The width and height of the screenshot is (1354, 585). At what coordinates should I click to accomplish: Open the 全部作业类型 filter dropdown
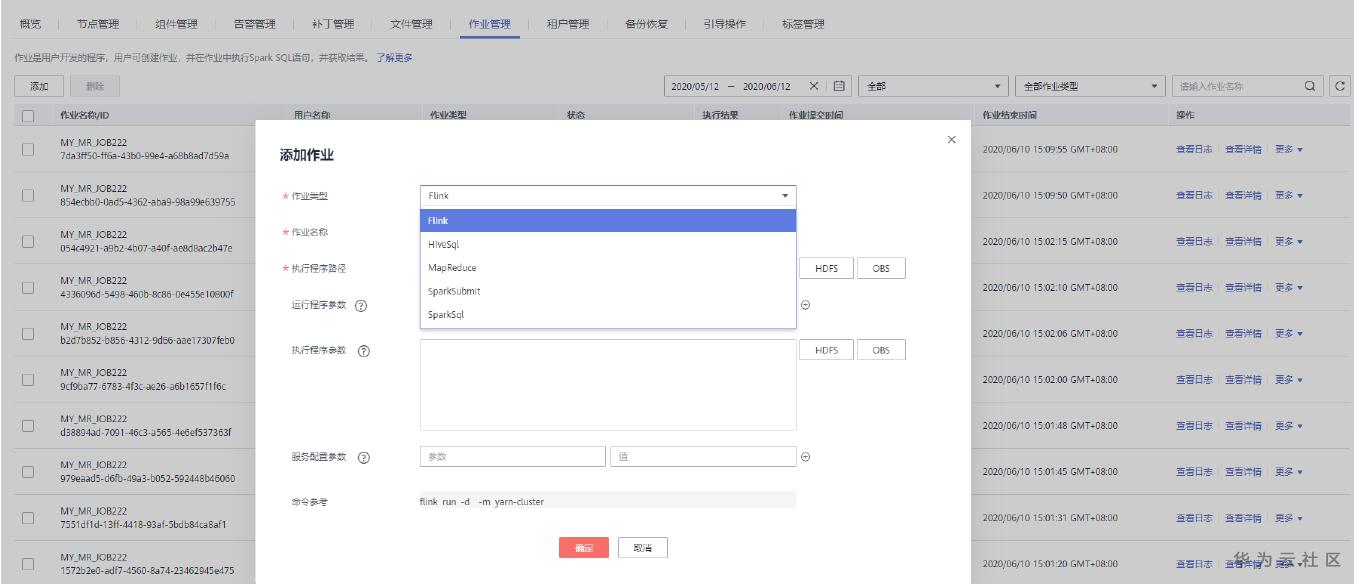pyautogui.click(x=1090, y=86)
